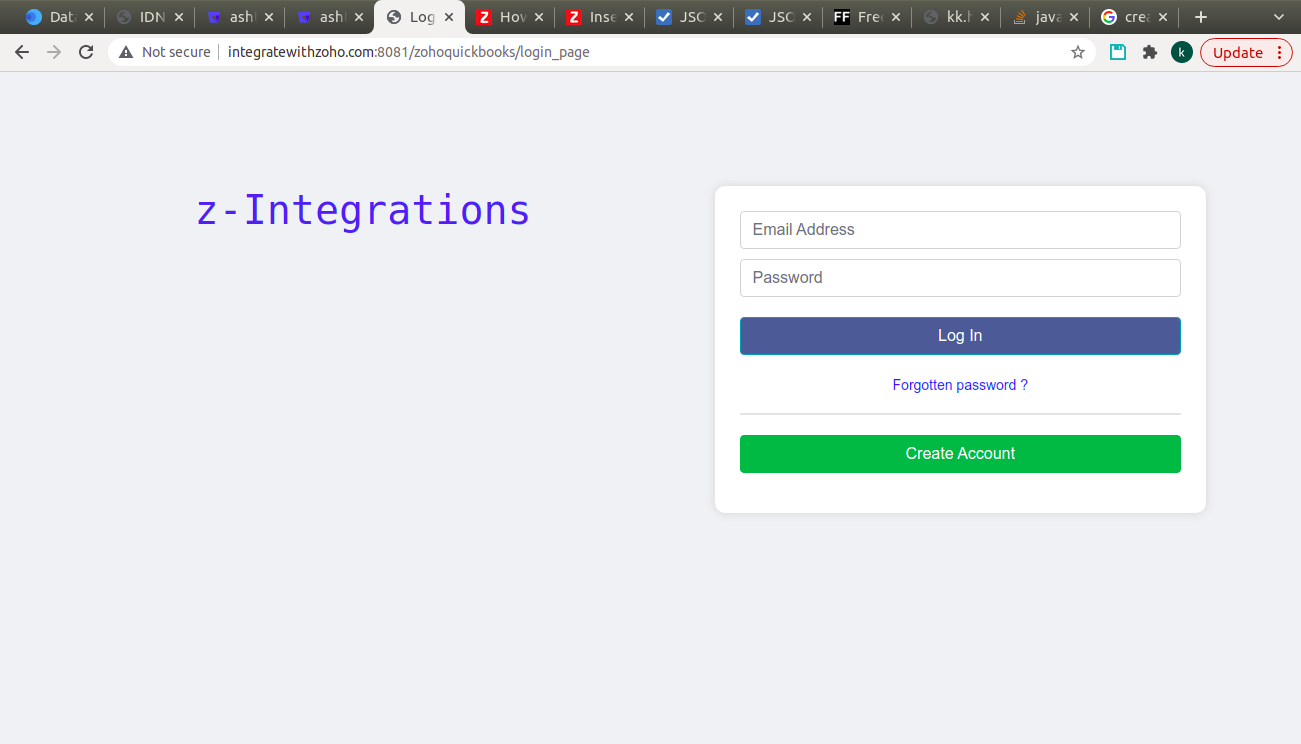Click the green Create Account button

point(960,454)
